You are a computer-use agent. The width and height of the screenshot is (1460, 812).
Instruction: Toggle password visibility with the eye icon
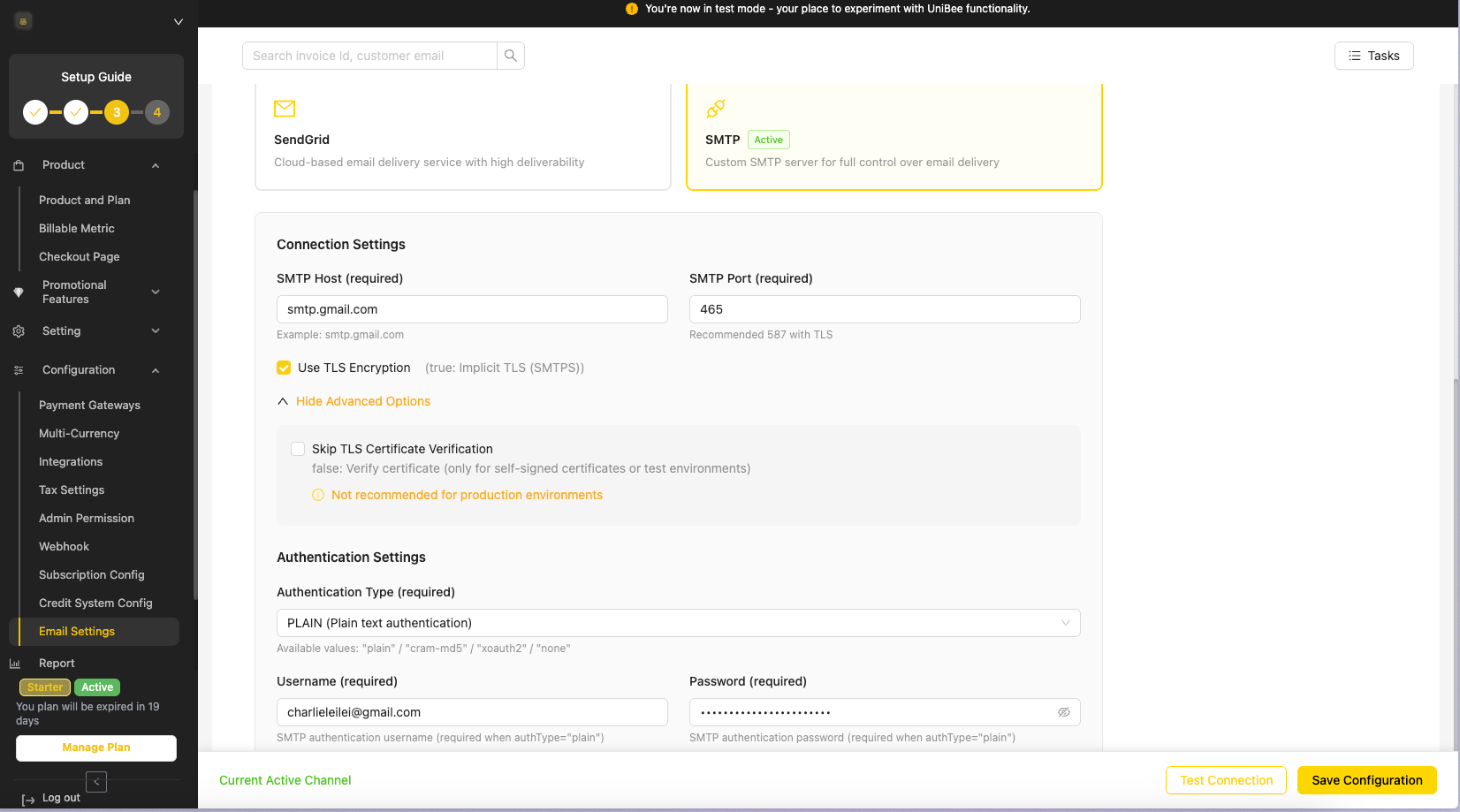click(1064, 712)
